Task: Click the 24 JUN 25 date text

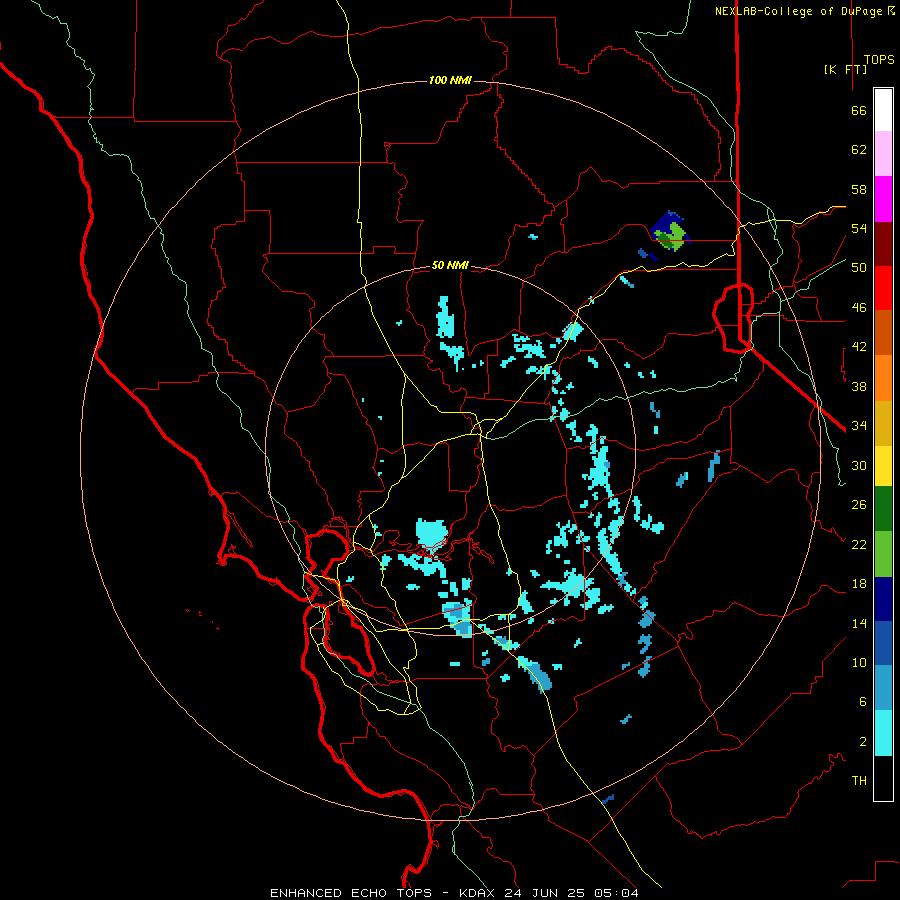Action: click(x=545, y=893)
